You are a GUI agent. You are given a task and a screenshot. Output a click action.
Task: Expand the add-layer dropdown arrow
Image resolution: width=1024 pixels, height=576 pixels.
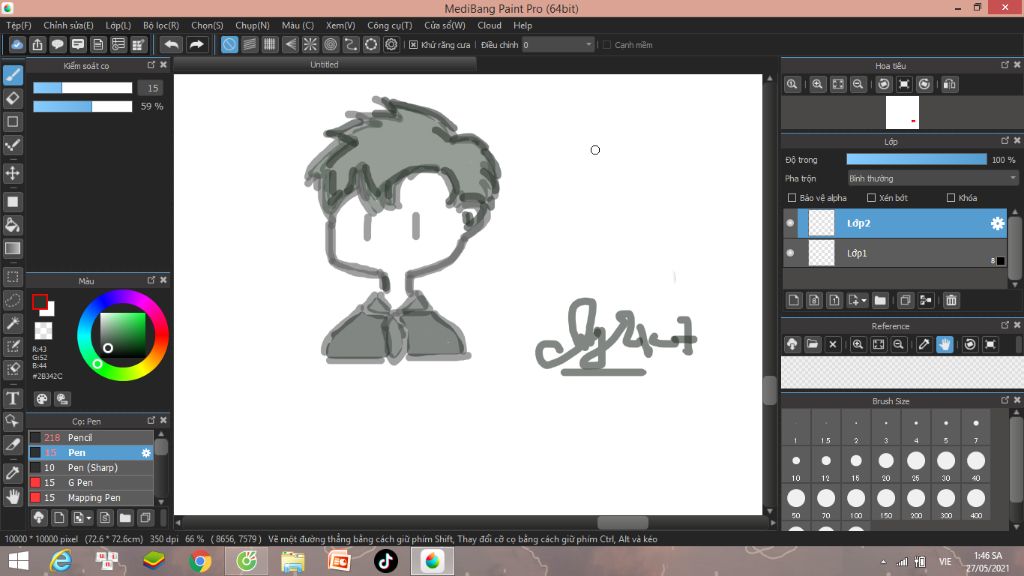[x=864, y=301]
